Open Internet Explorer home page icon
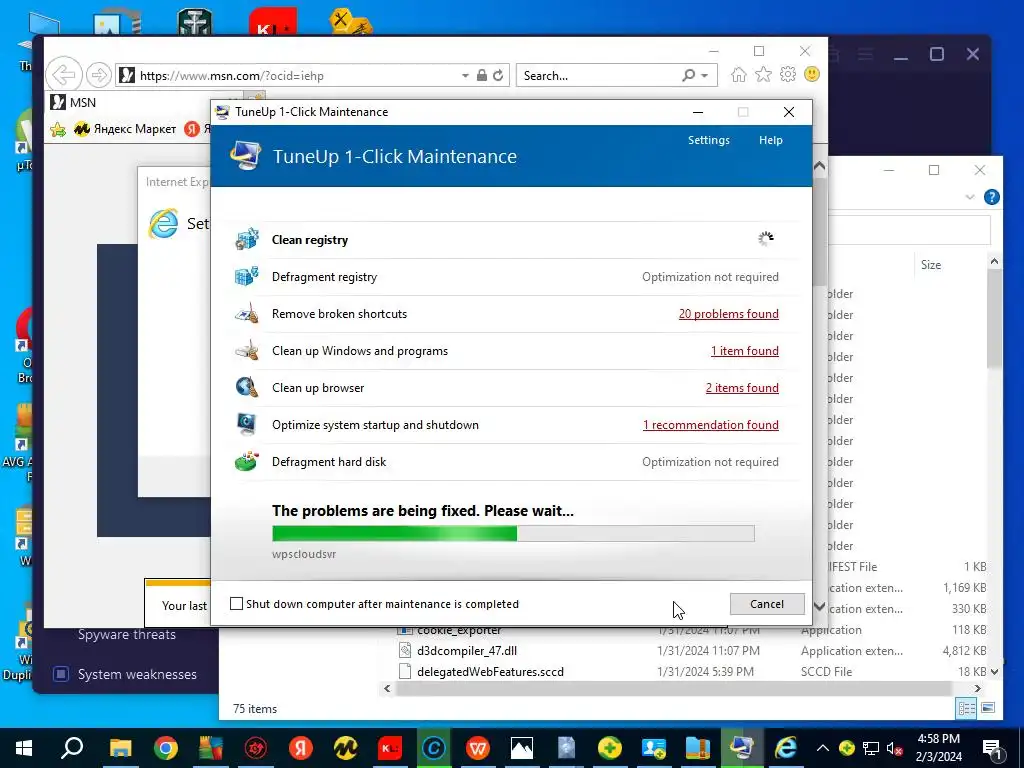The height and width of the screenshot is (768, 1024). click(739, 75)
